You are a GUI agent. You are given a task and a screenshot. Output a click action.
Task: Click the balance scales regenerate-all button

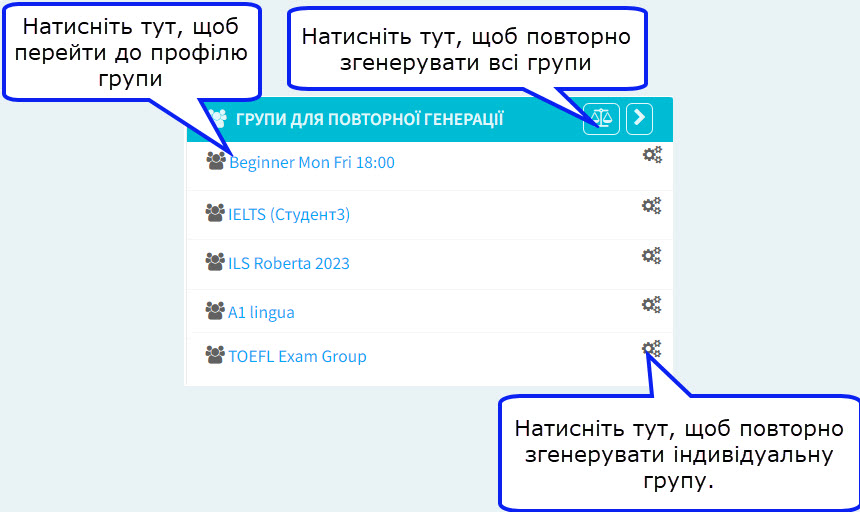tap(601, 118)
